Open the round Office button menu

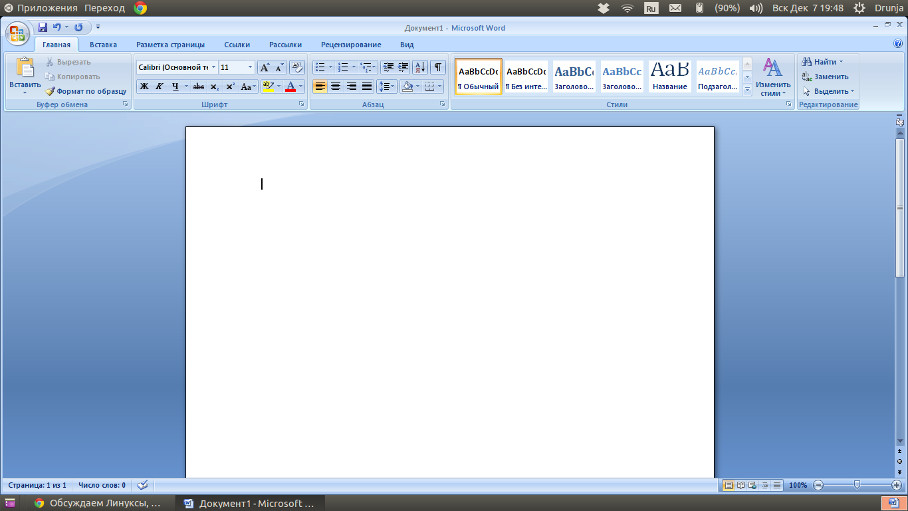[17, 33]
